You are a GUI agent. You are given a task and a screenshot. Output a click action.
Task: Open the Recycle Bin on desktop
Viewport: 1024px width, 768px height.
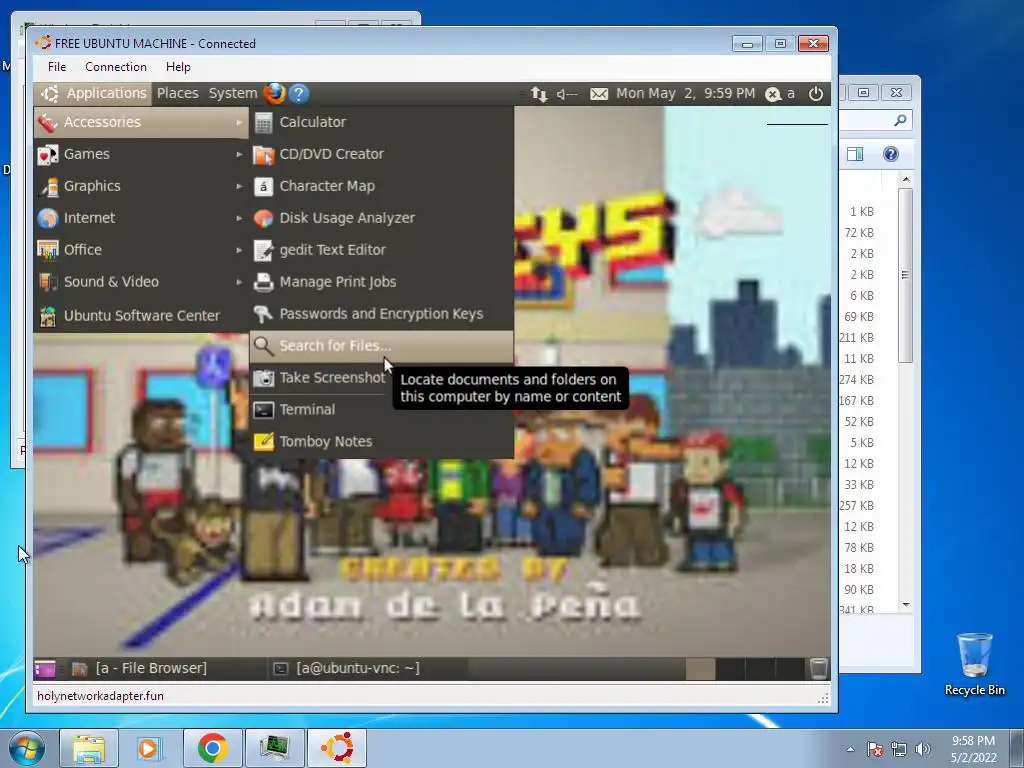tap(974, 664)
